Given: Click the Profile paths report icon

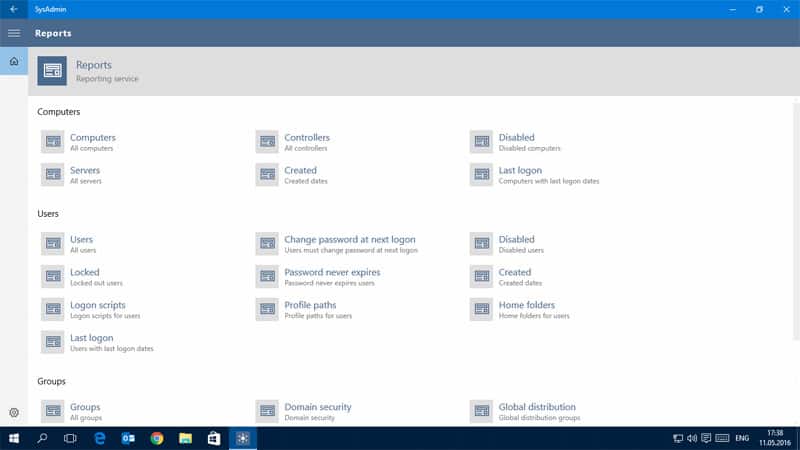Looking at the screenshot, I should pos(267,309).
